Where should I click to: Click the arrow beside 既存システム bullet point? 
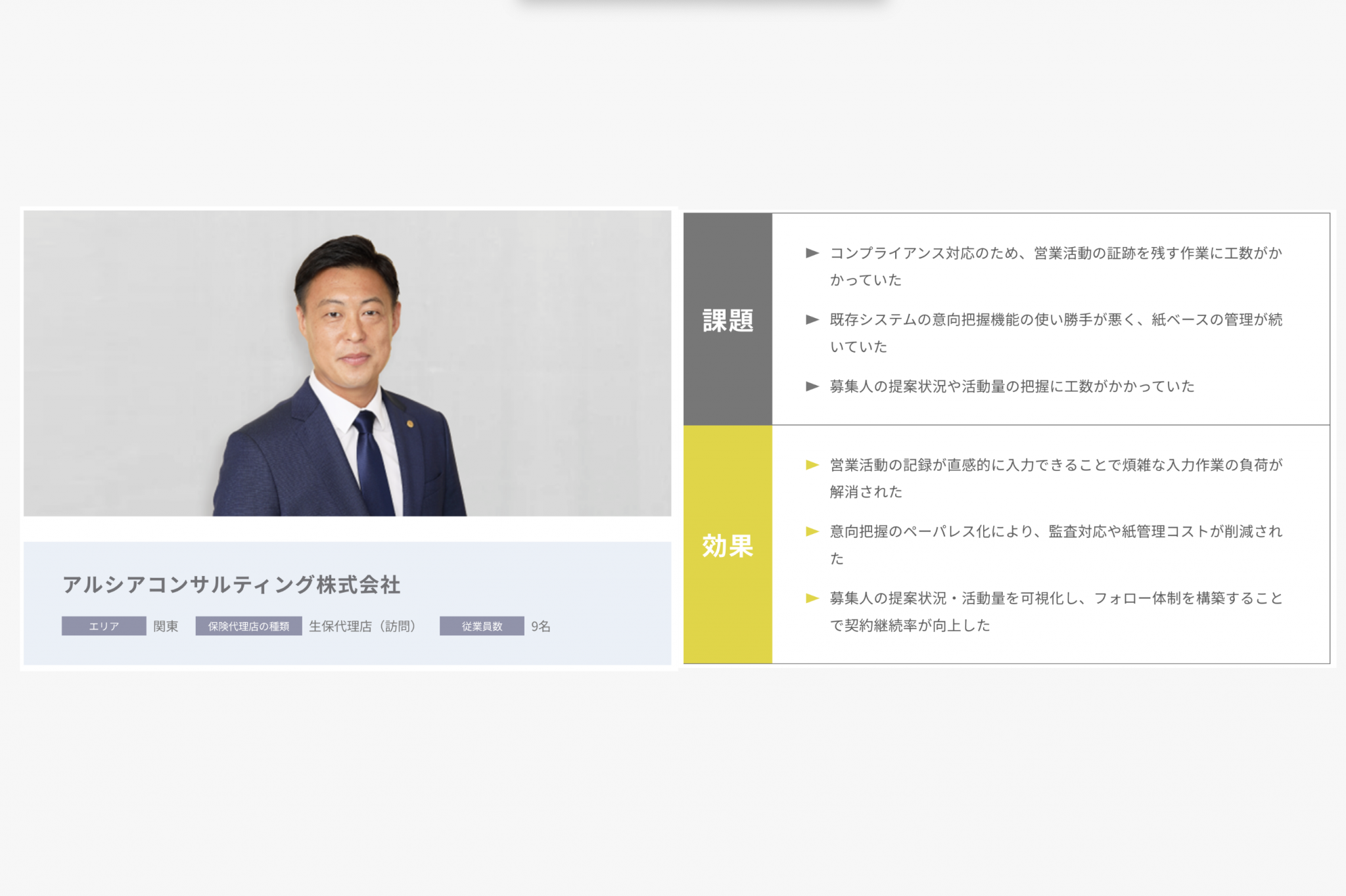point(811,320)
